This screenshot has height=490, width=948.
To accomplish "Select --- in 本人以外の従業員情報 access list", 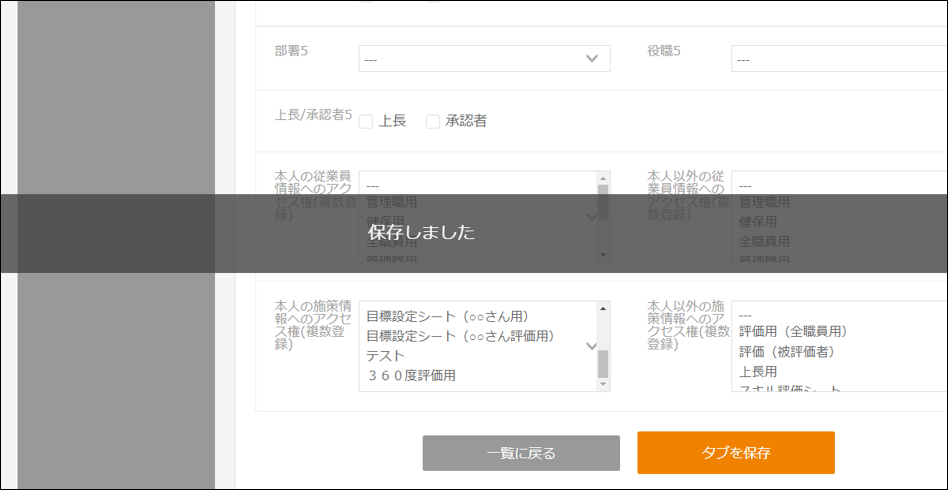I will 745,186.
